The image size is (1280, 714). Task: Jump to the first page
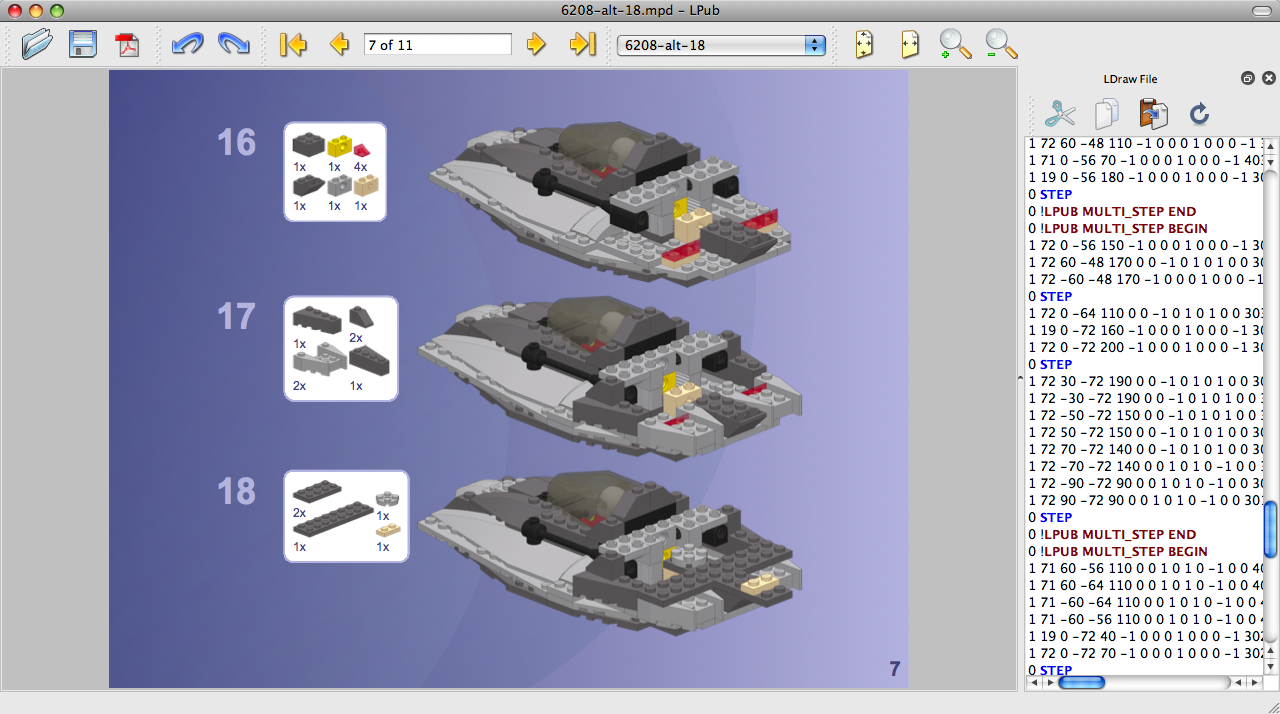pyautogui.click(x=292, y=44)
